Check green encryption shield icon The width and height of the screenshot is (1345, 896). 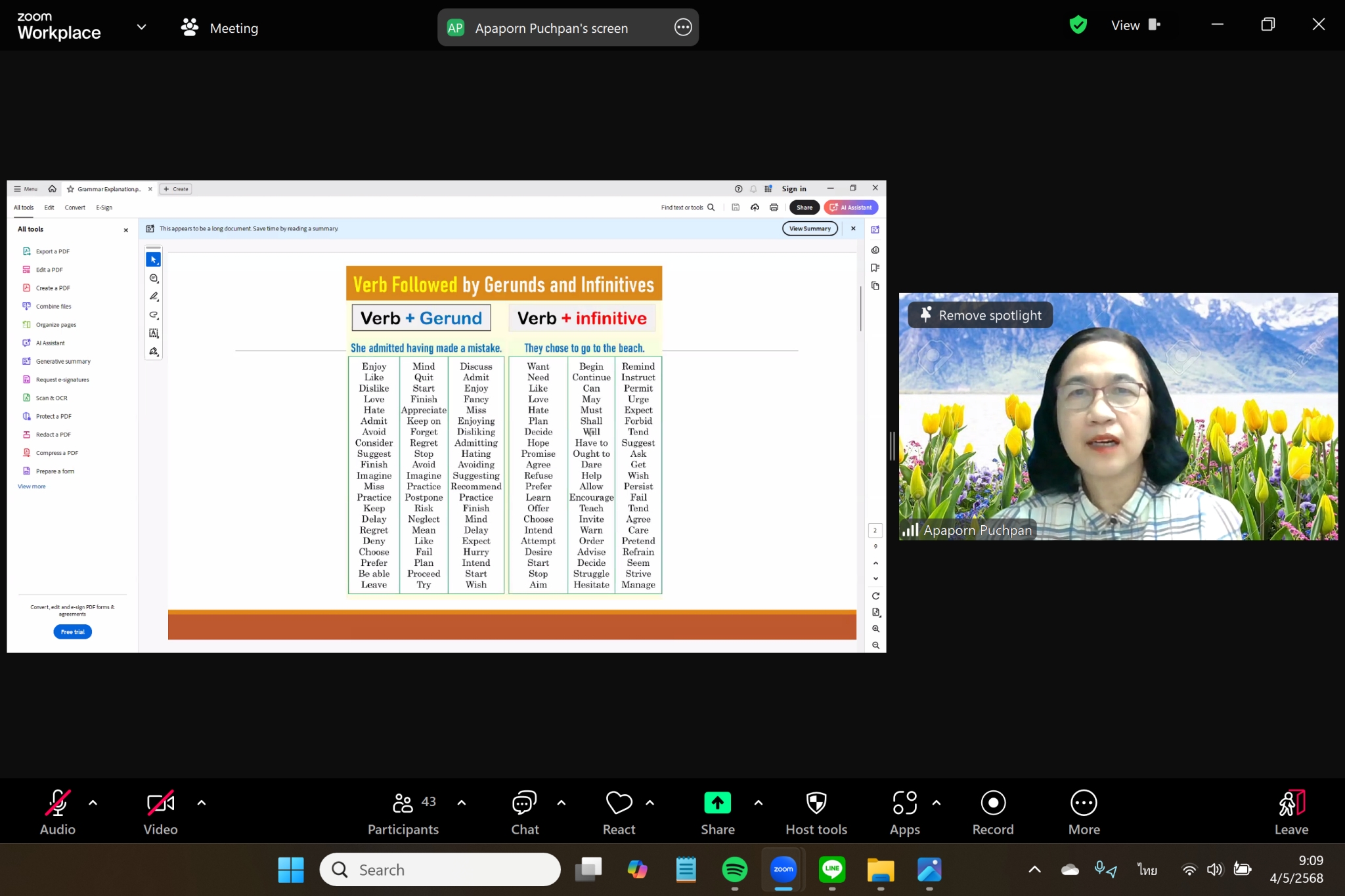[1078, 26]
